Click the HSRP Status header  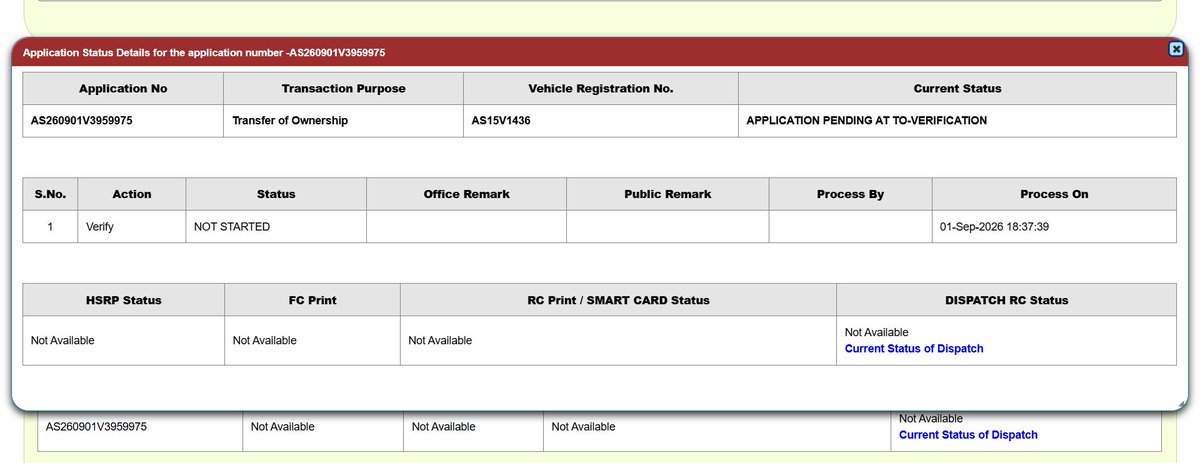point(123,300)
